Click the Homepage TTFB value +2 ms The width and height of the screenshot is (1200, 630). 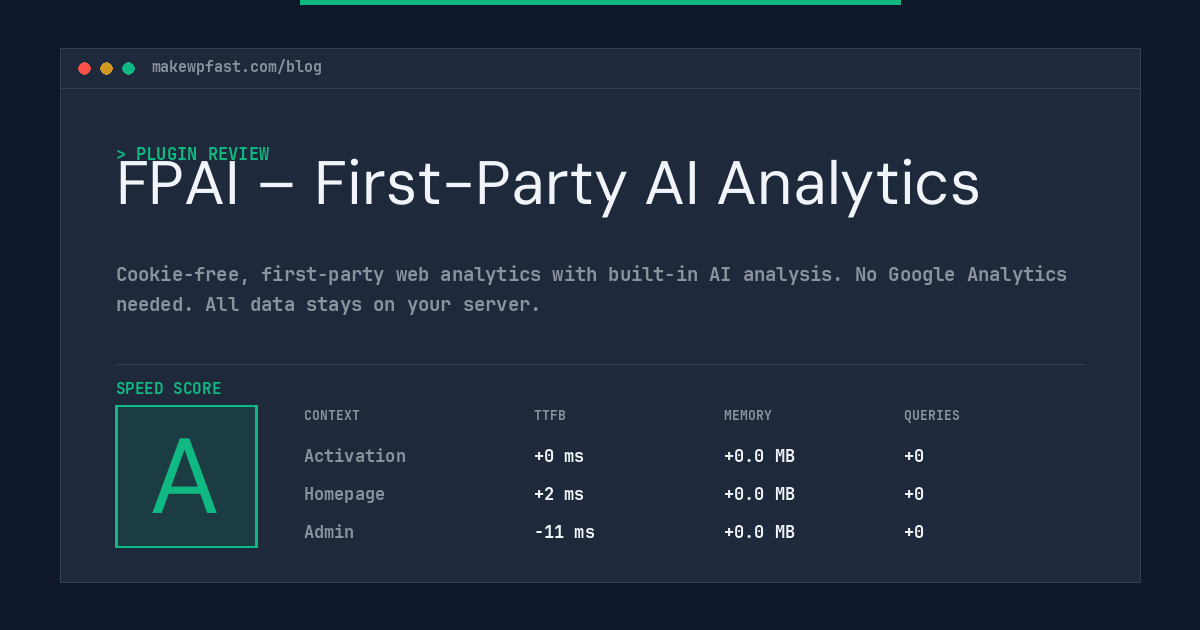(559, 494)
